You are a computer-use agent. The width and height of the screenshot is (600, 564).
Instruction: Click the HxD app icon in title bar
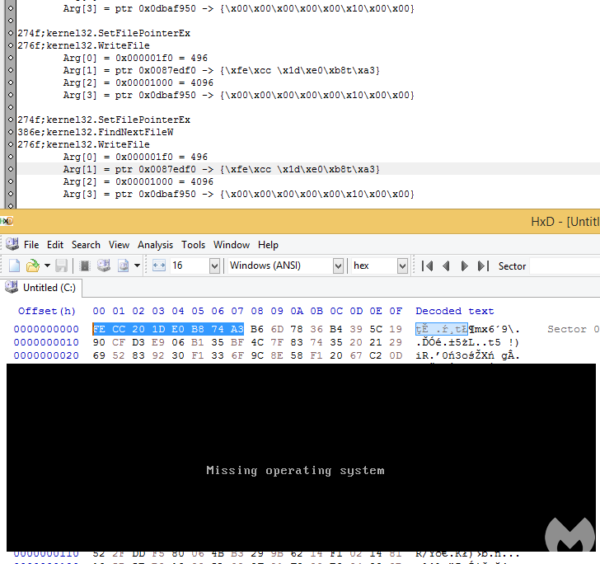[x=7, y=221]
